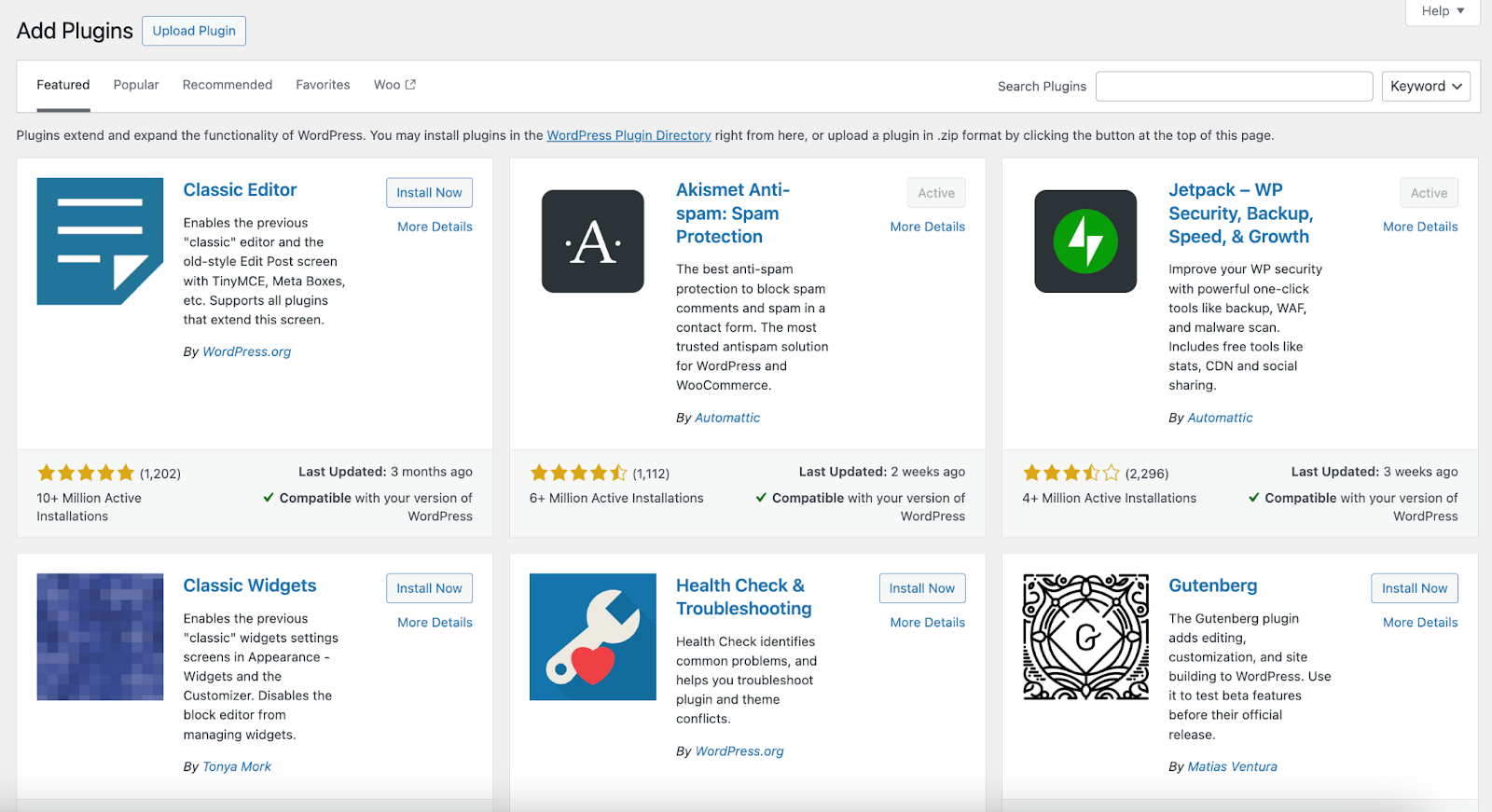Open the Keyword search type dropdown
Image resolution: width=1492 pixels, height=812 pixels.
pos(1426,86)
